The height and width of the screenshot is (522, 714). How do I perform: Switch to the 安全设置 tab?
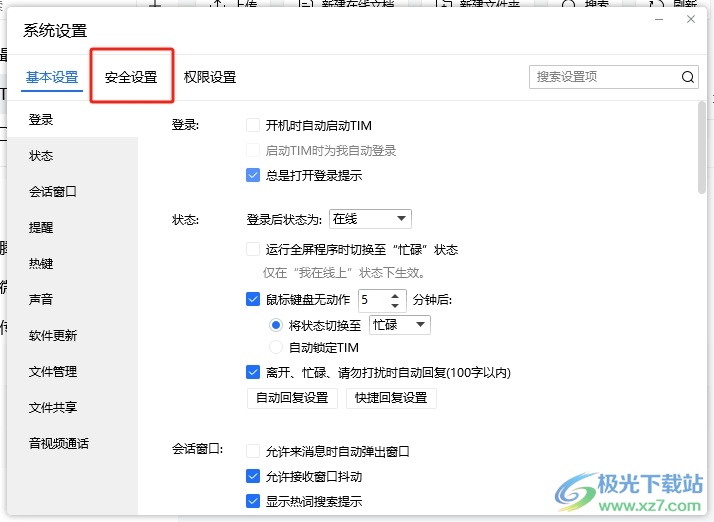131,77
